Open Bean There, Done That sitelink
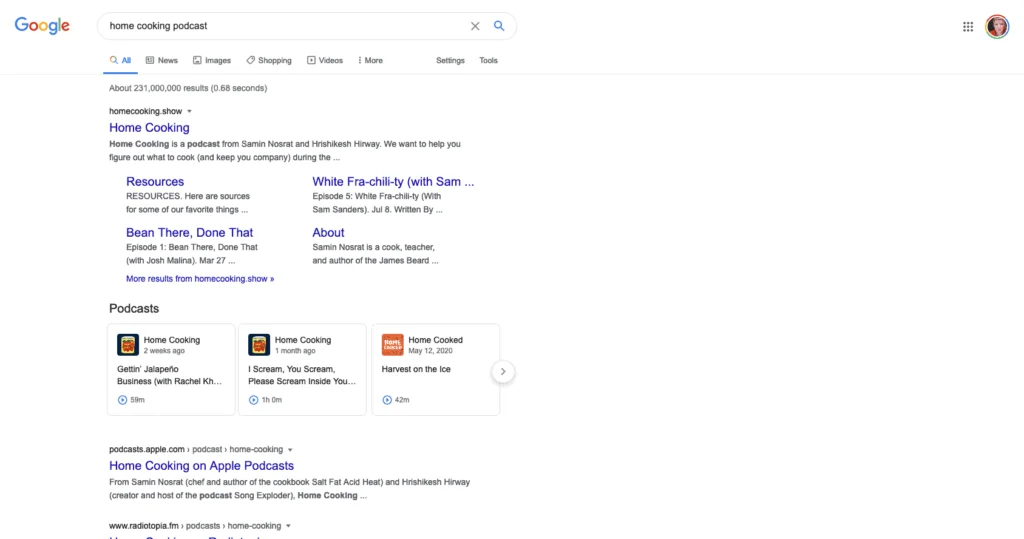This screenshot has height=539, width=1024. coord(189,233)
